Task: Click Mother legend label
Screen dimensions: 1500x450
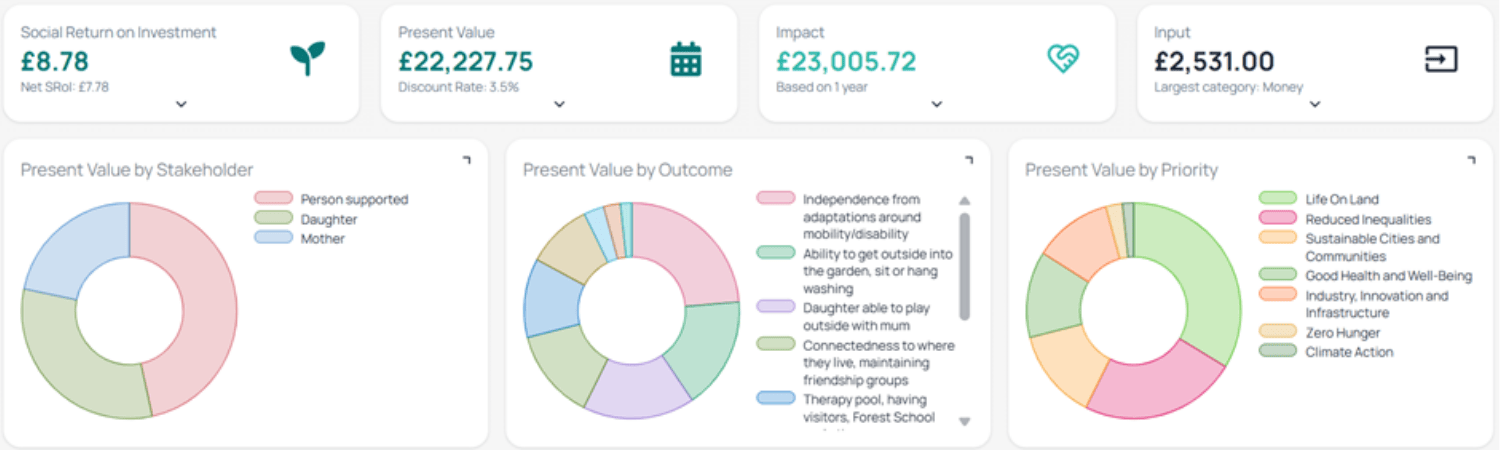Action: [322, 239]
